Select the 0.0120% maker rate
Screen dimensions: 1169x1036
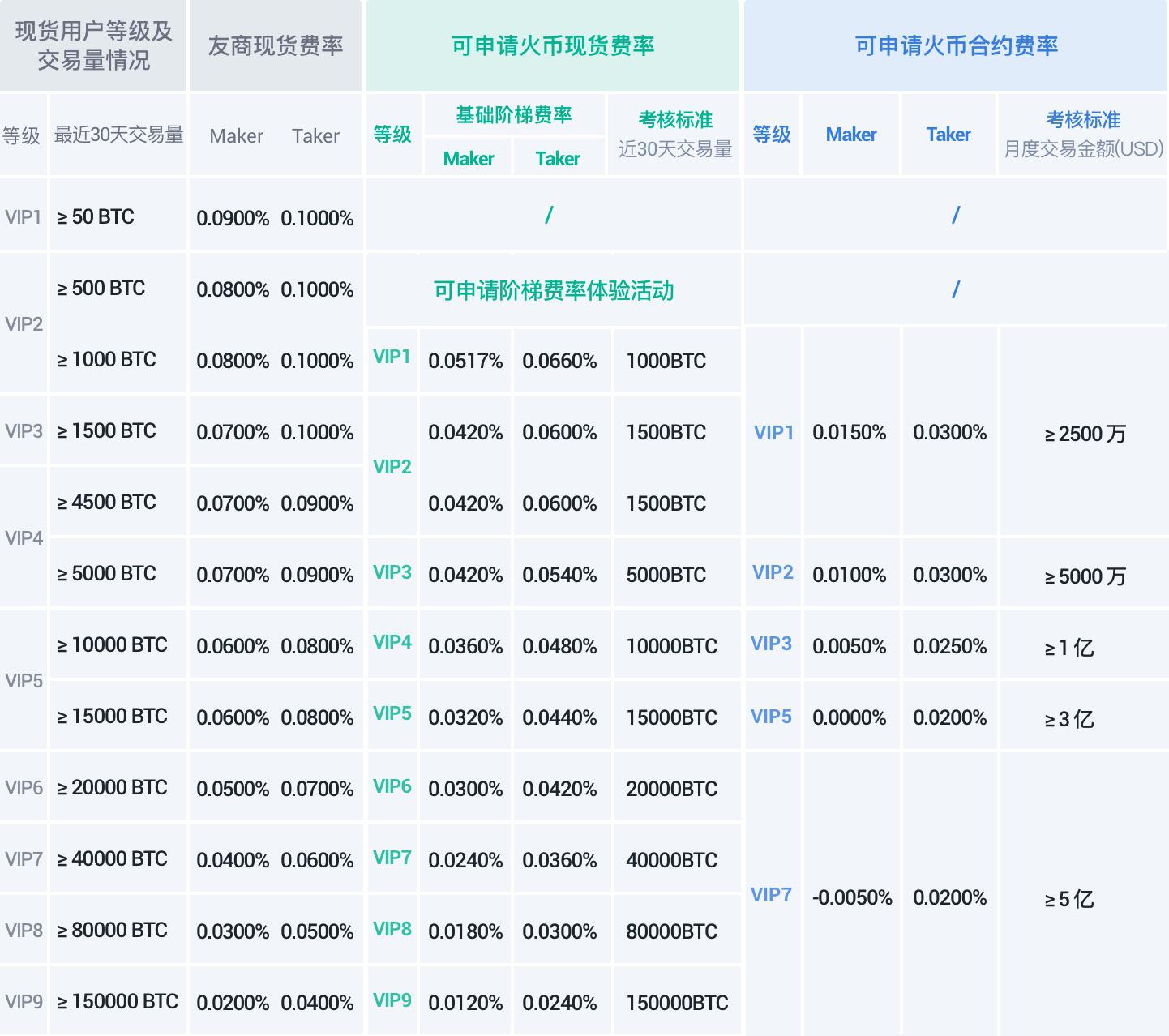coord(465,1003)
